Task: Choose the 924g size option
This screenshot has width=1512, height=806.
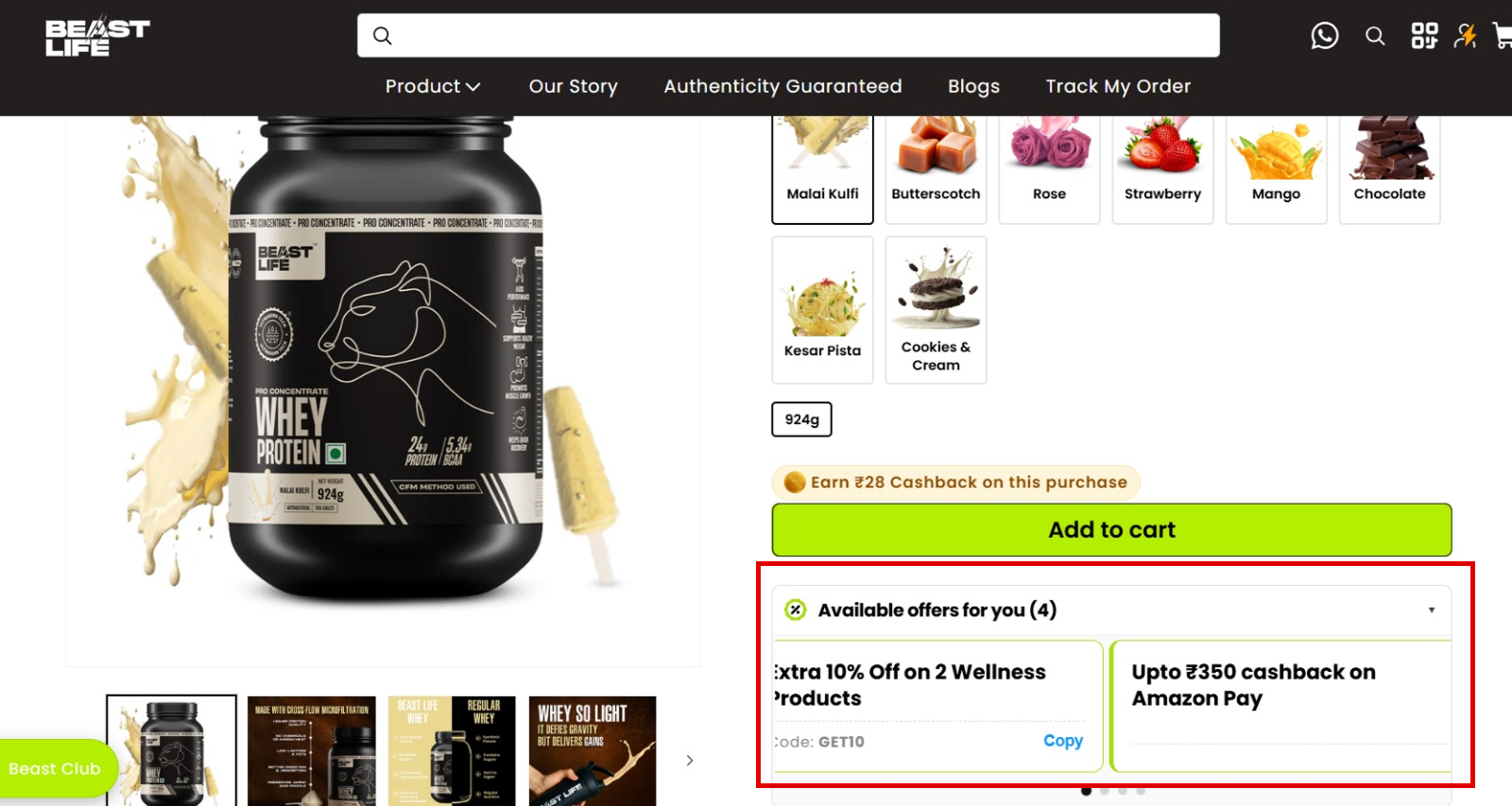Action: (x=801, y=420)
